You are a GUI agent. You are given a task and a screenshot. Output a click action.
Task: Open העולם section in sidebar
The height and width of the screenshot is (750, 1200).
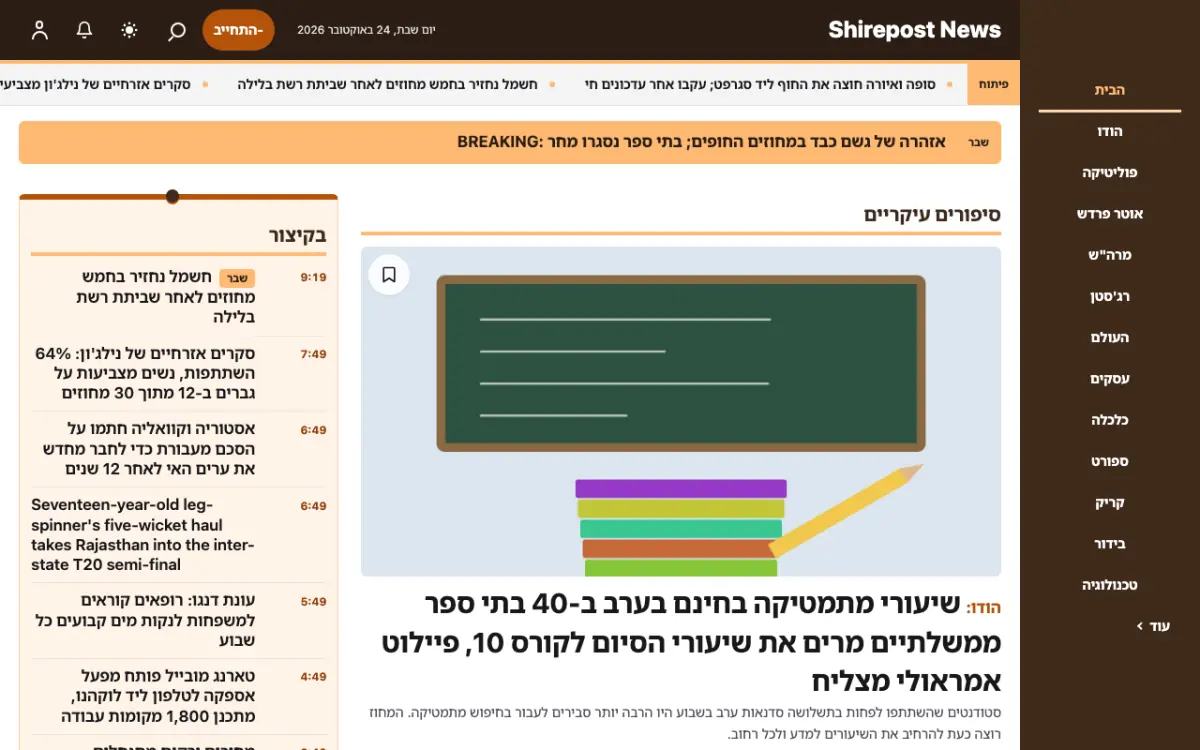(1110, 338)
